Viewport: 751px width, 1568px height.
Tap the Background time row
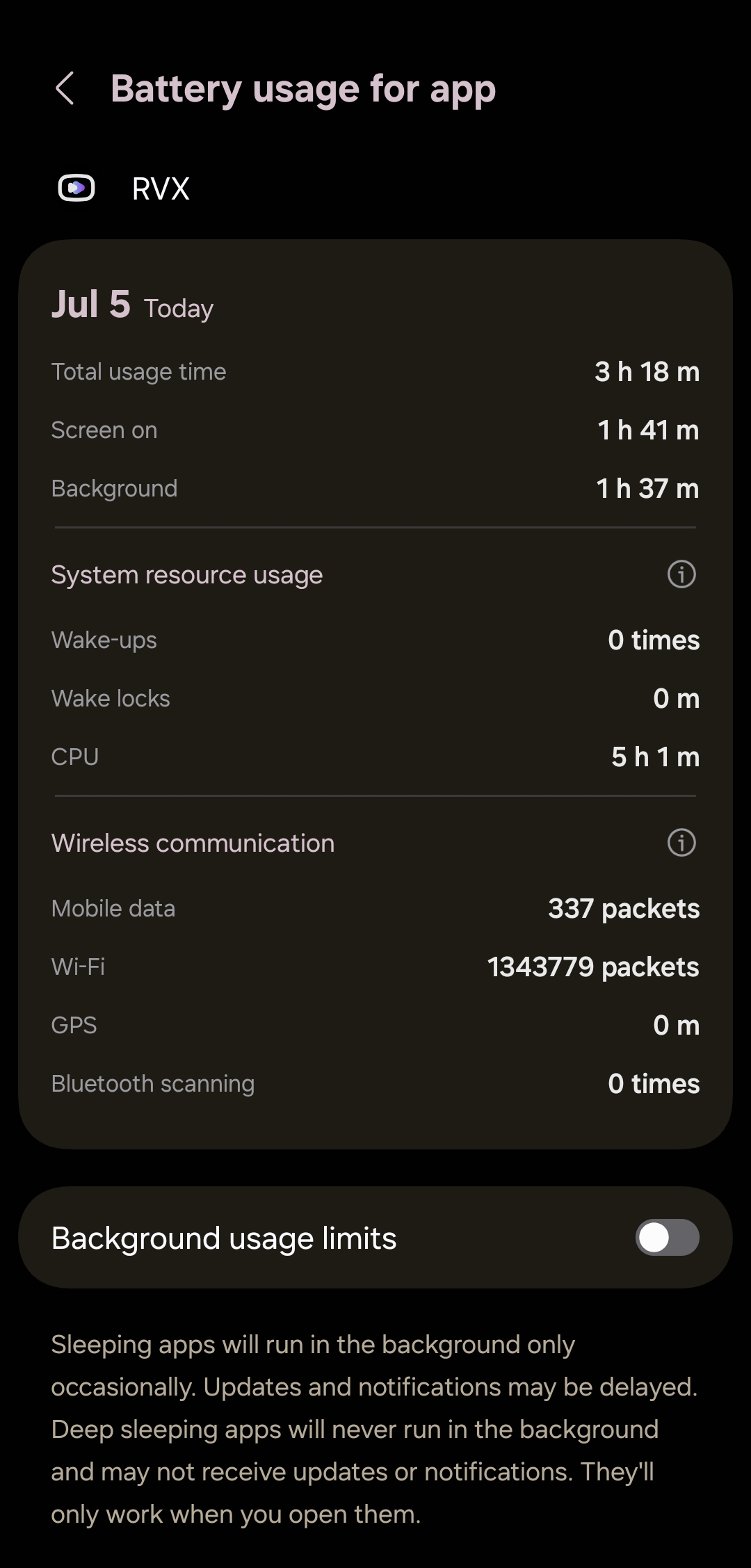375,489
